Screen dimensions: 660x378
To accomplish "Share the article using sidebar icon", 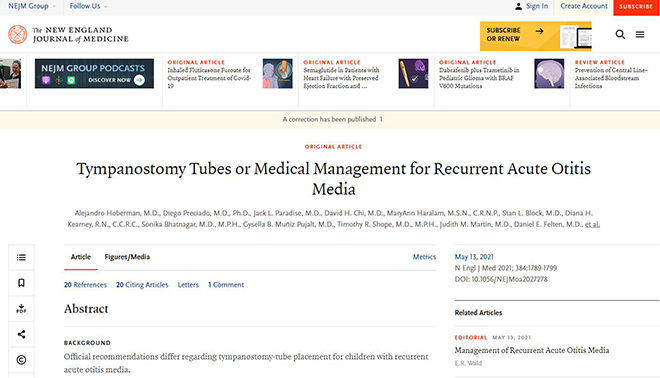I will pyautogui.click(x=21, y=334).
